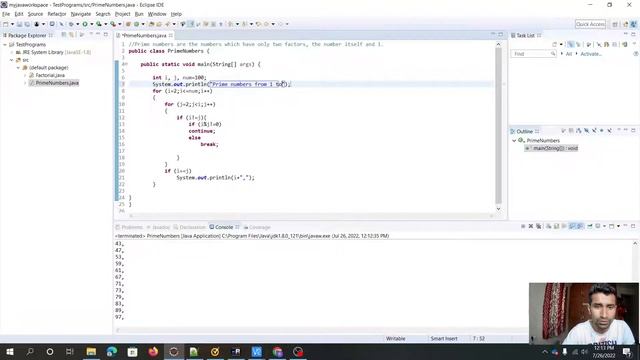The image size is (640, 360).
Task: Click the Save All toolbar icon
Action: (27, 24)
